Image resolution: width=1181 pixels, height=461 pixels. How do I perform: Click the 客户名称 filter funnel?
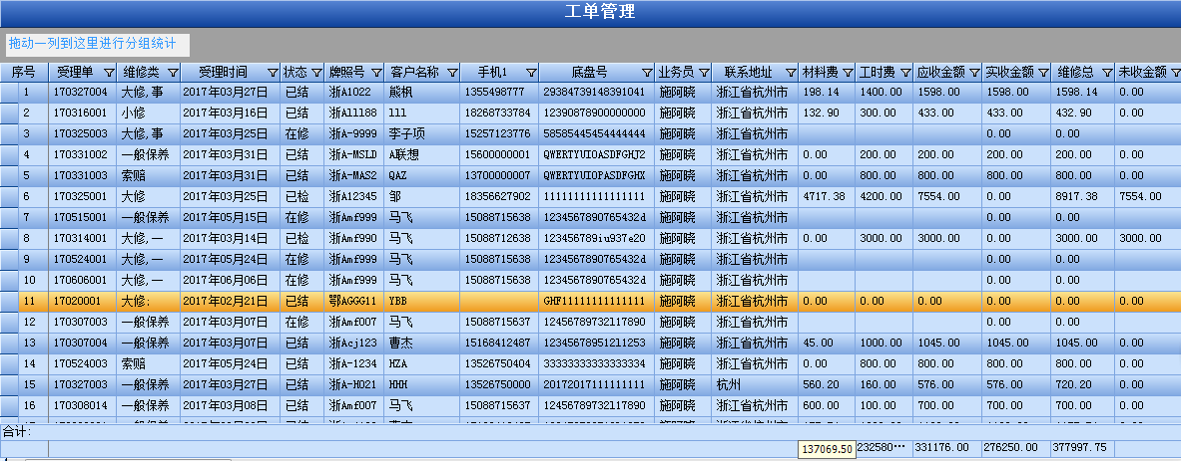(x=451, y=73)
